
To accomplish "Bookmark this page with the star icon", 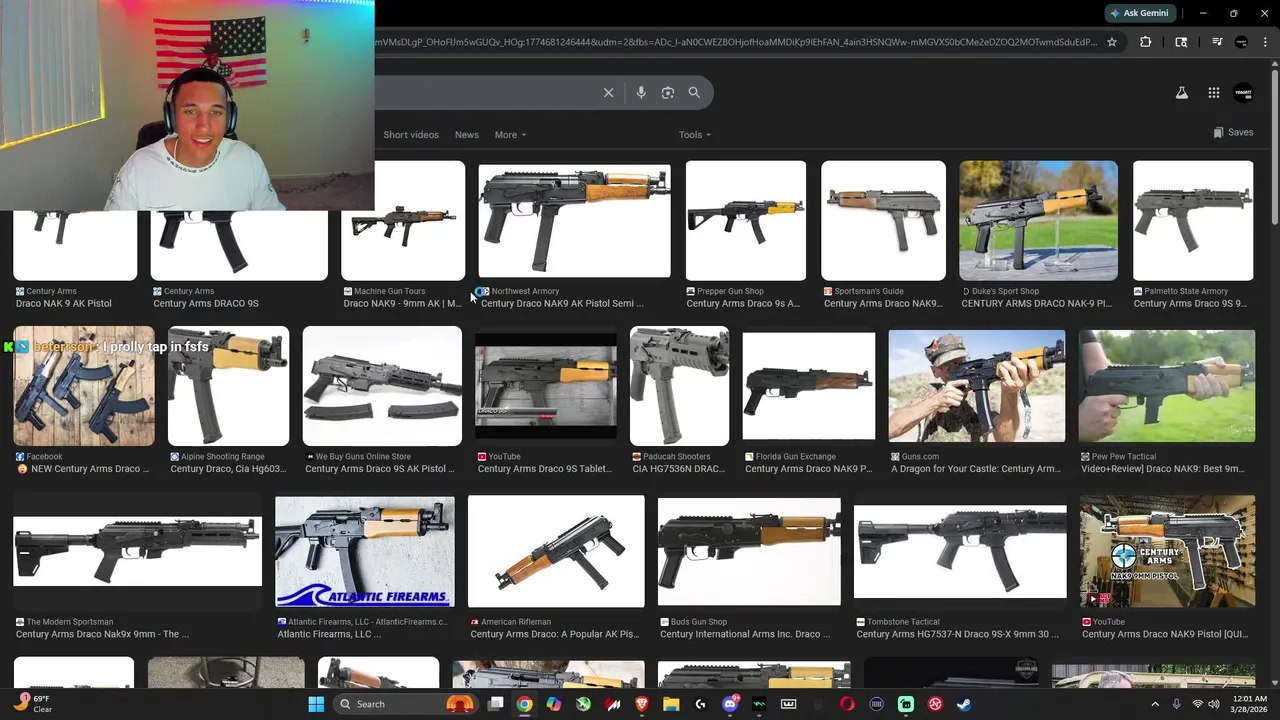I will tap(1111, 42).
